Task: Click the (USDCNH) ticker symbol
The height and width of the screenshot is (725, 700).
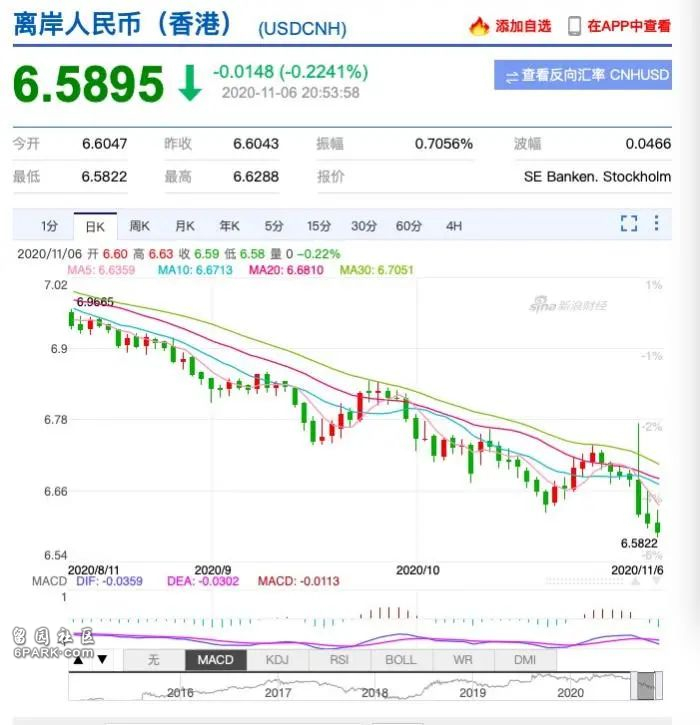Action: pos(302,29)
